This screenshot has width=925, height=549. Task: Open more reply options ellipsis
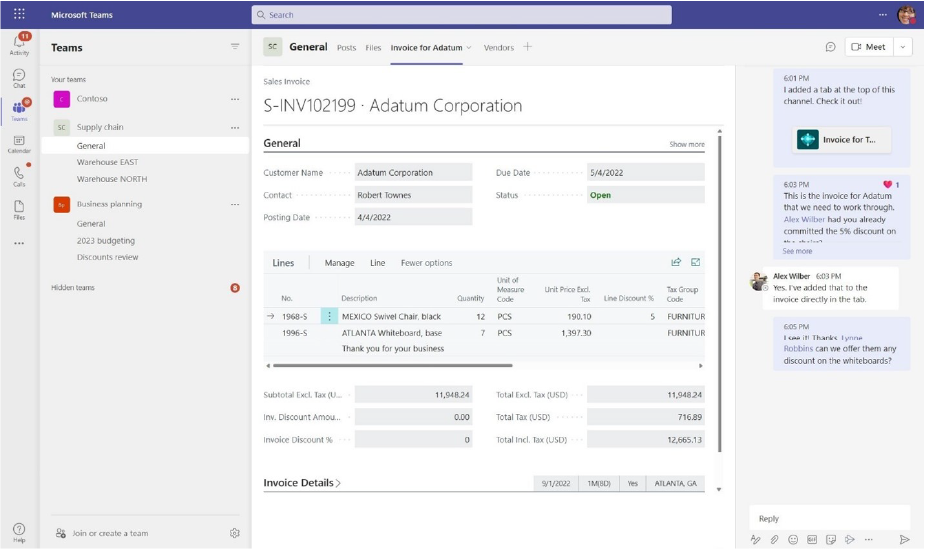tap(868, 539)
